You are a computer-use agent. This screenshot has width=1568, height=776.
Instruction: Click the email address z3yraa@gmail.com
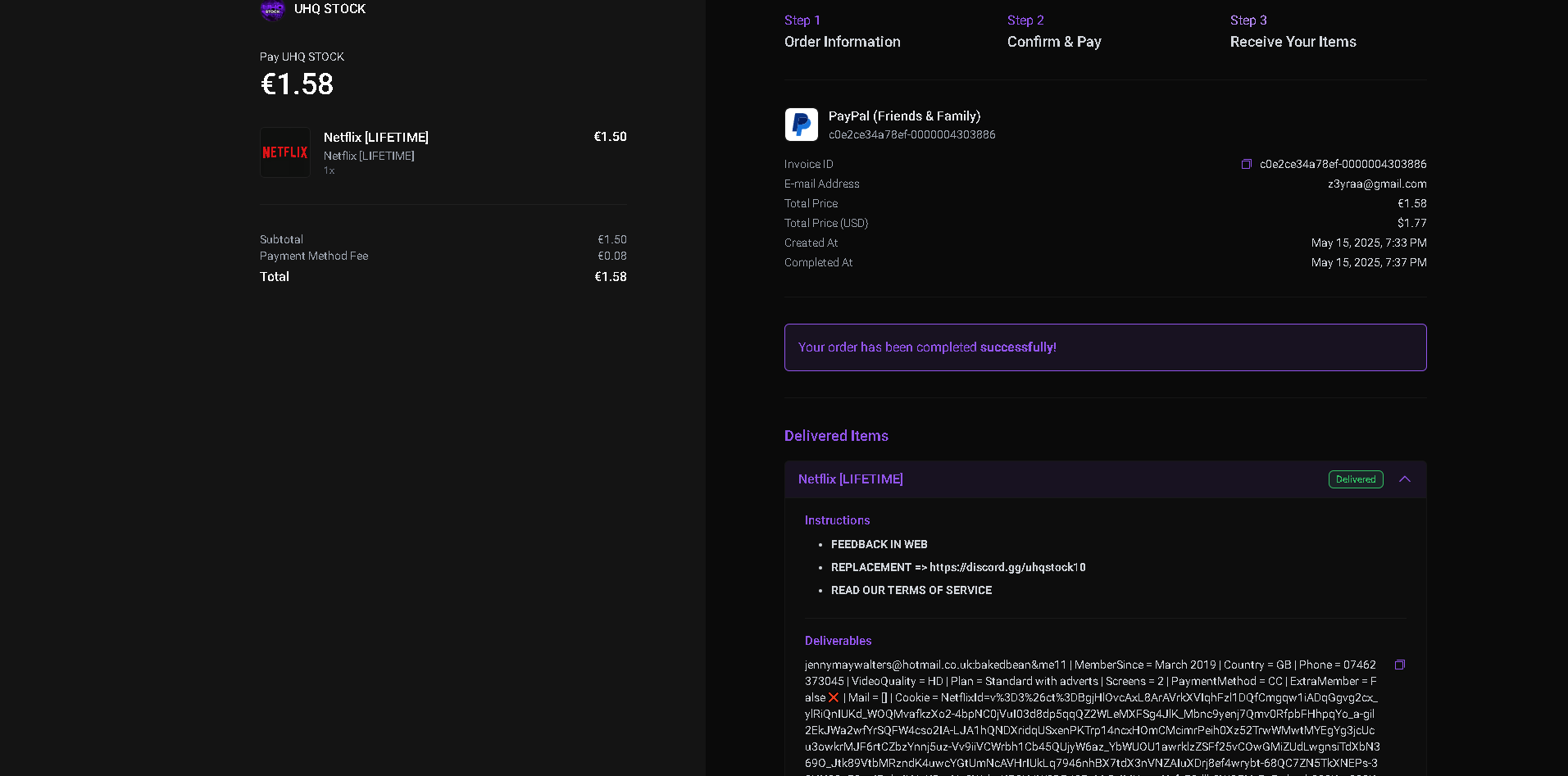point(1377,184)
